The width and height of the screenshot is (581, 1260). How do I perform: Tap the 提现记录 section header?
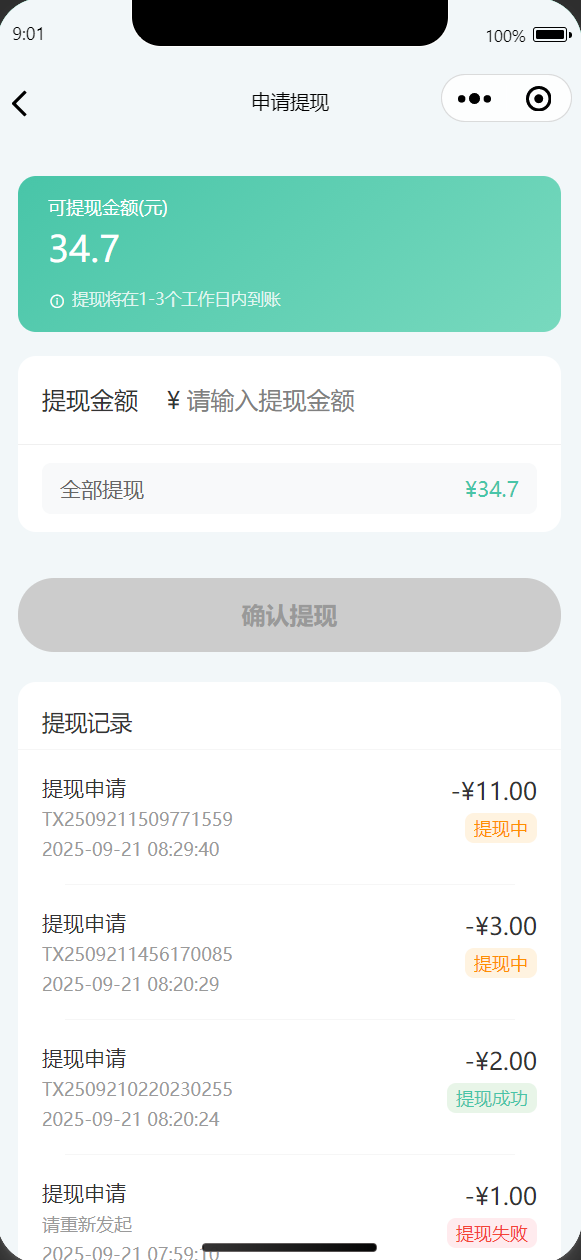click(87, 723)
